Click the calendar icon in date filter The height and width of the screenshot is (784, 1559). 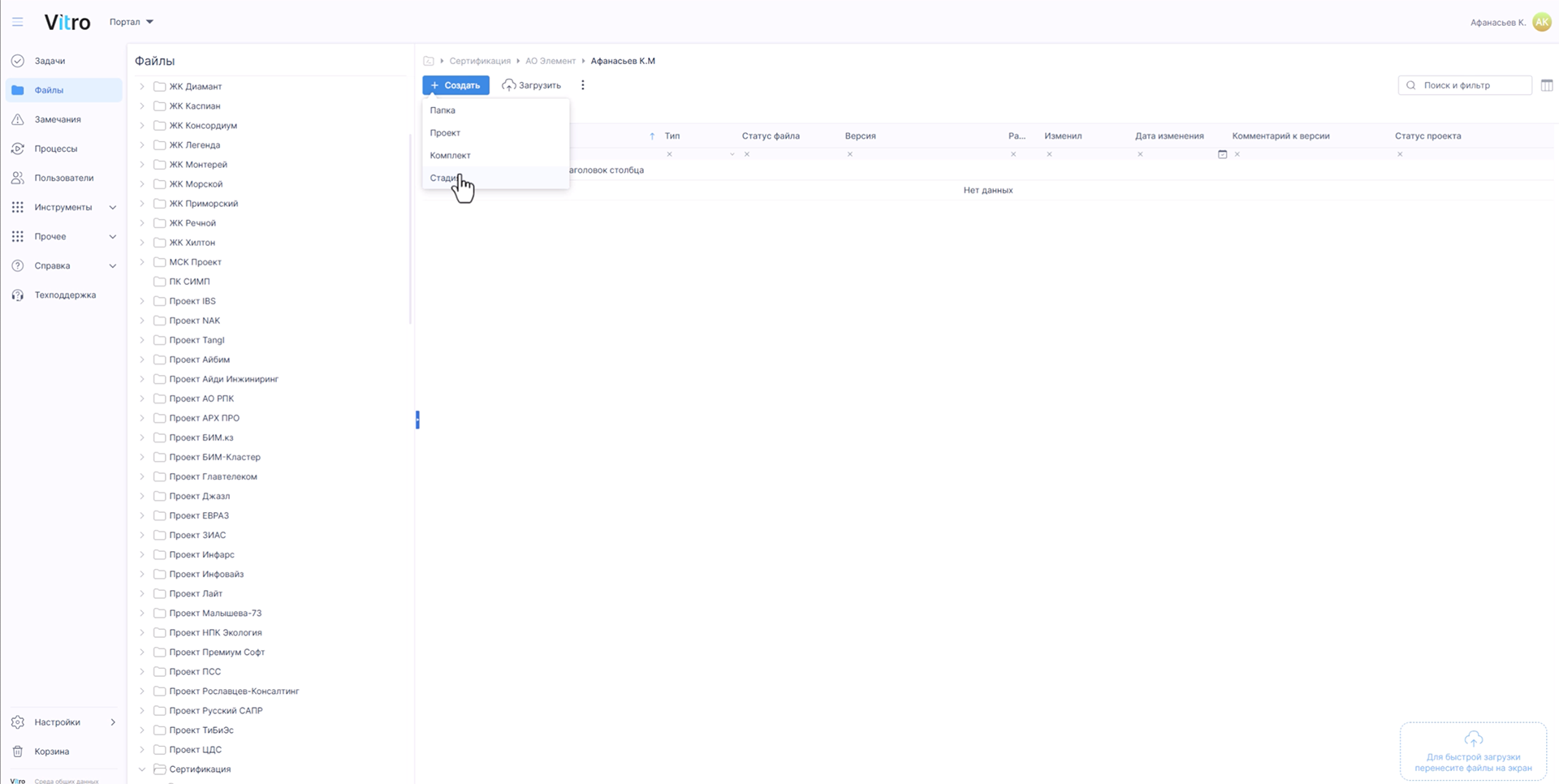[1222, 154]
